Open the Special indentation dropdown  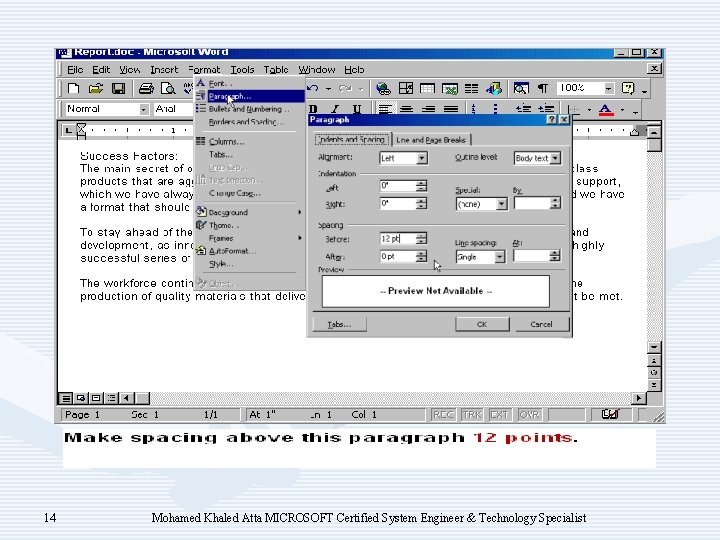502,203
